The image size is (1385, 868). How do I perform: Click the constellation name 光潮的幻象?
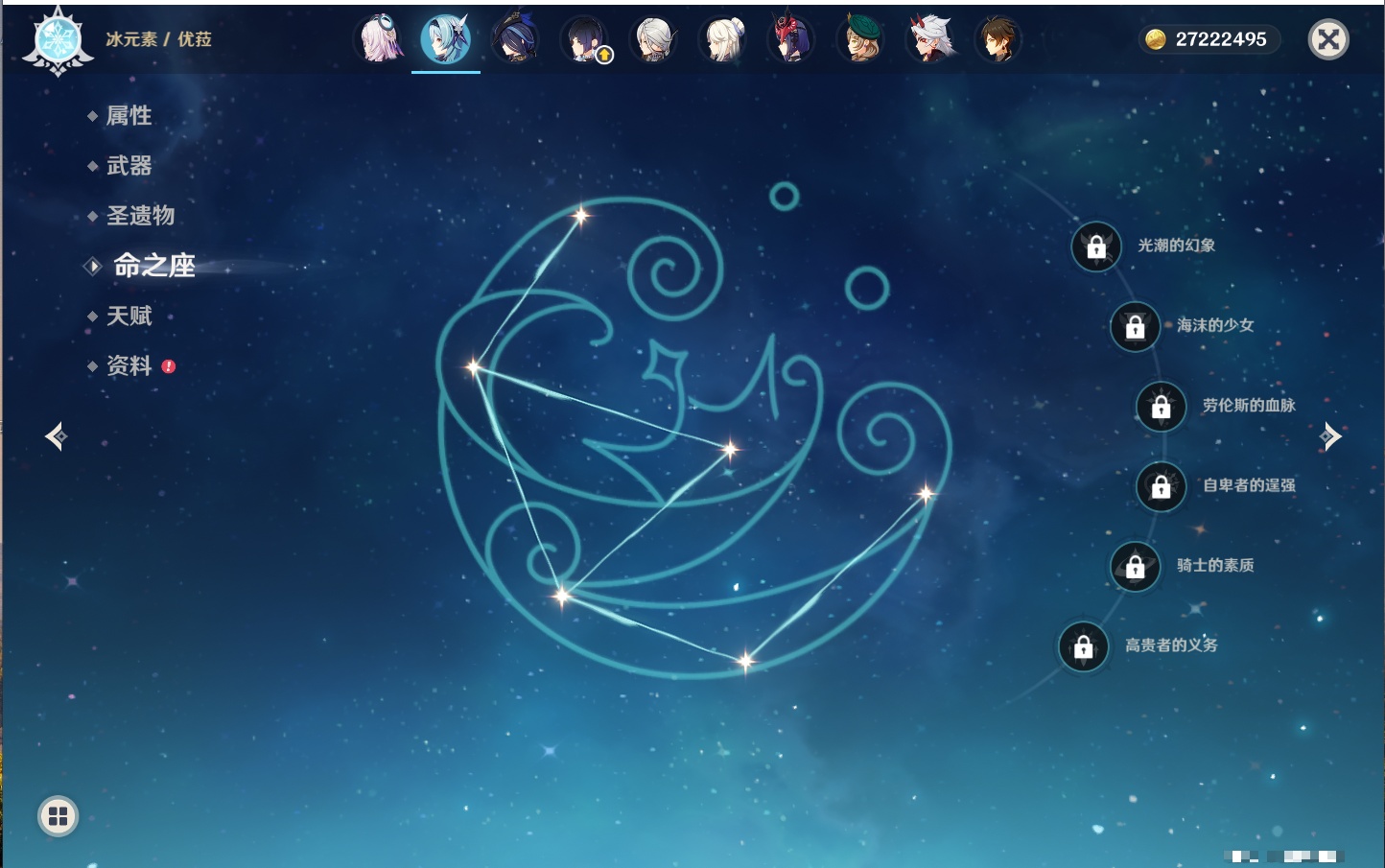coord(1177,246)
